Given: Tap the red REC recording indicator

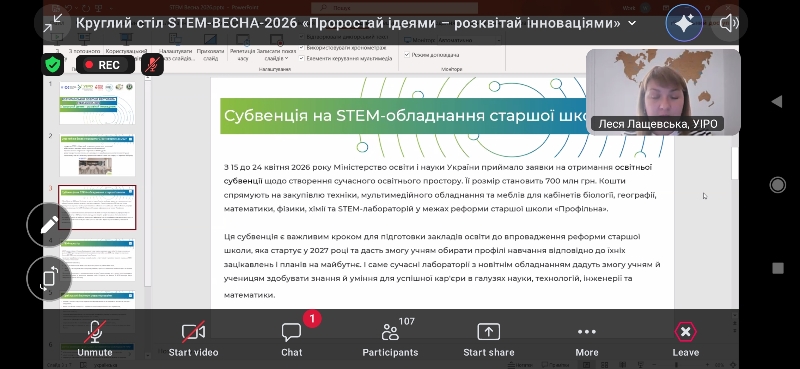Looking at the screenshot, I should tap(106, 65).
